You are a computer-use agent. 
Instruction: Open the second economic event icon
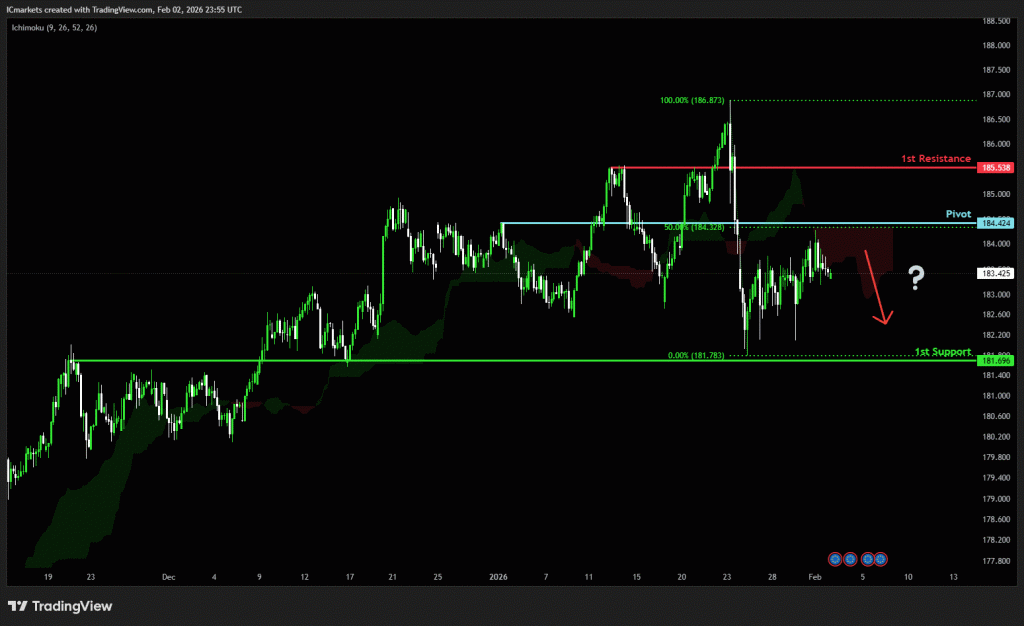coord(849,558)
